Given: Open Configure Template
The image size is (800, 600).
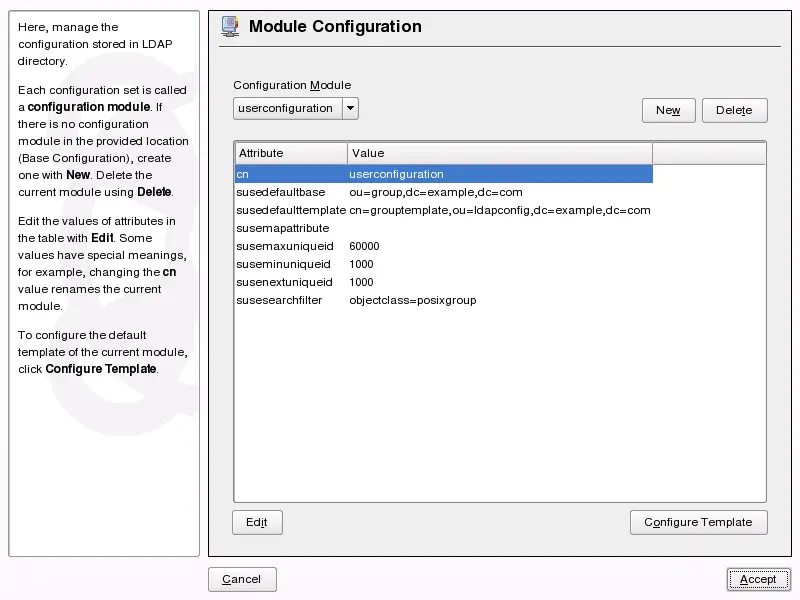Looking at the screenshot, I should click(698, 522).
